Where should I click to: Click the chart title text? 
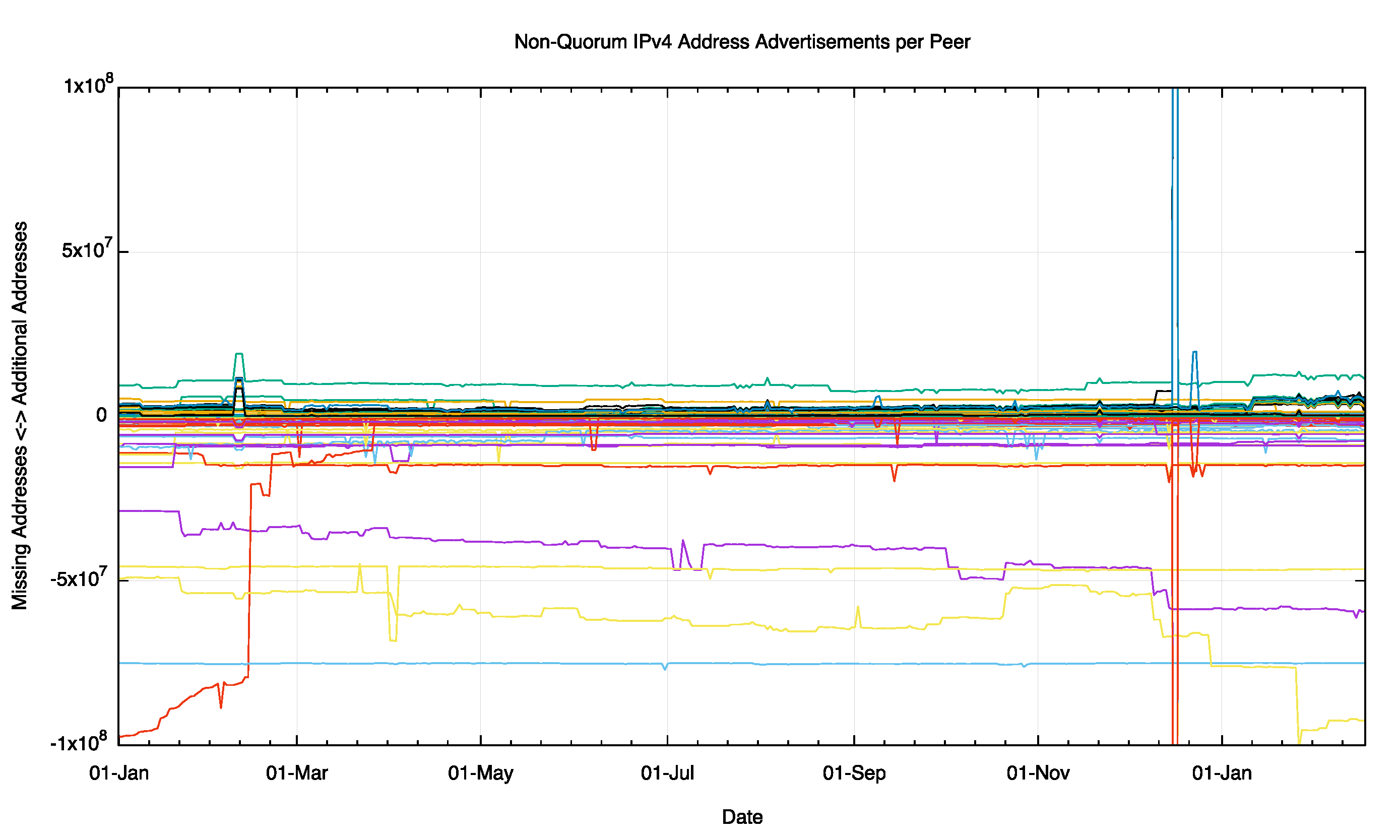(742, 42)
